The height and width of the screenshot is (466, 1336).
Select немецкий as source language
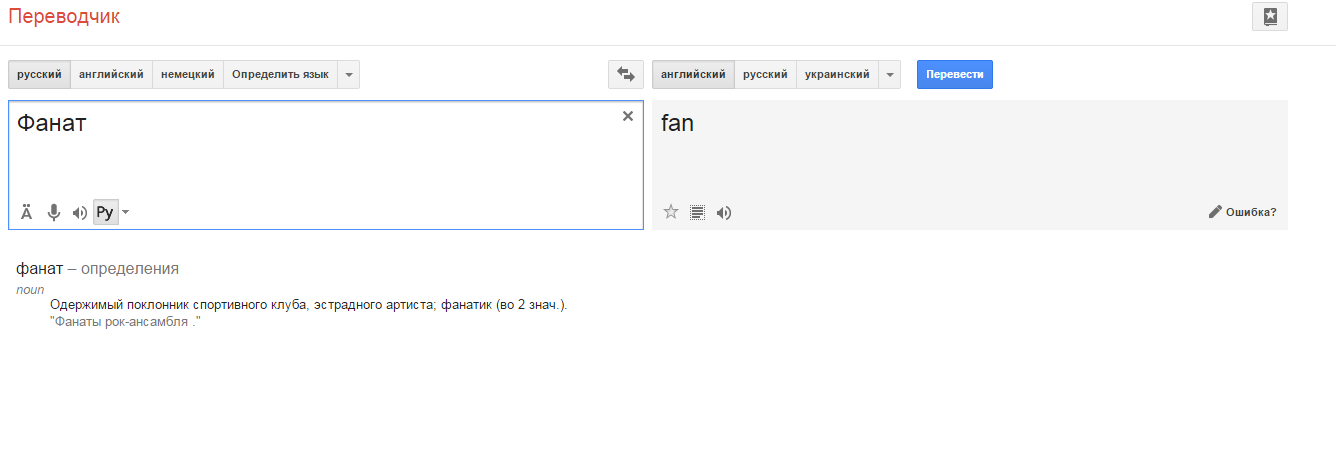click(188, 74)
